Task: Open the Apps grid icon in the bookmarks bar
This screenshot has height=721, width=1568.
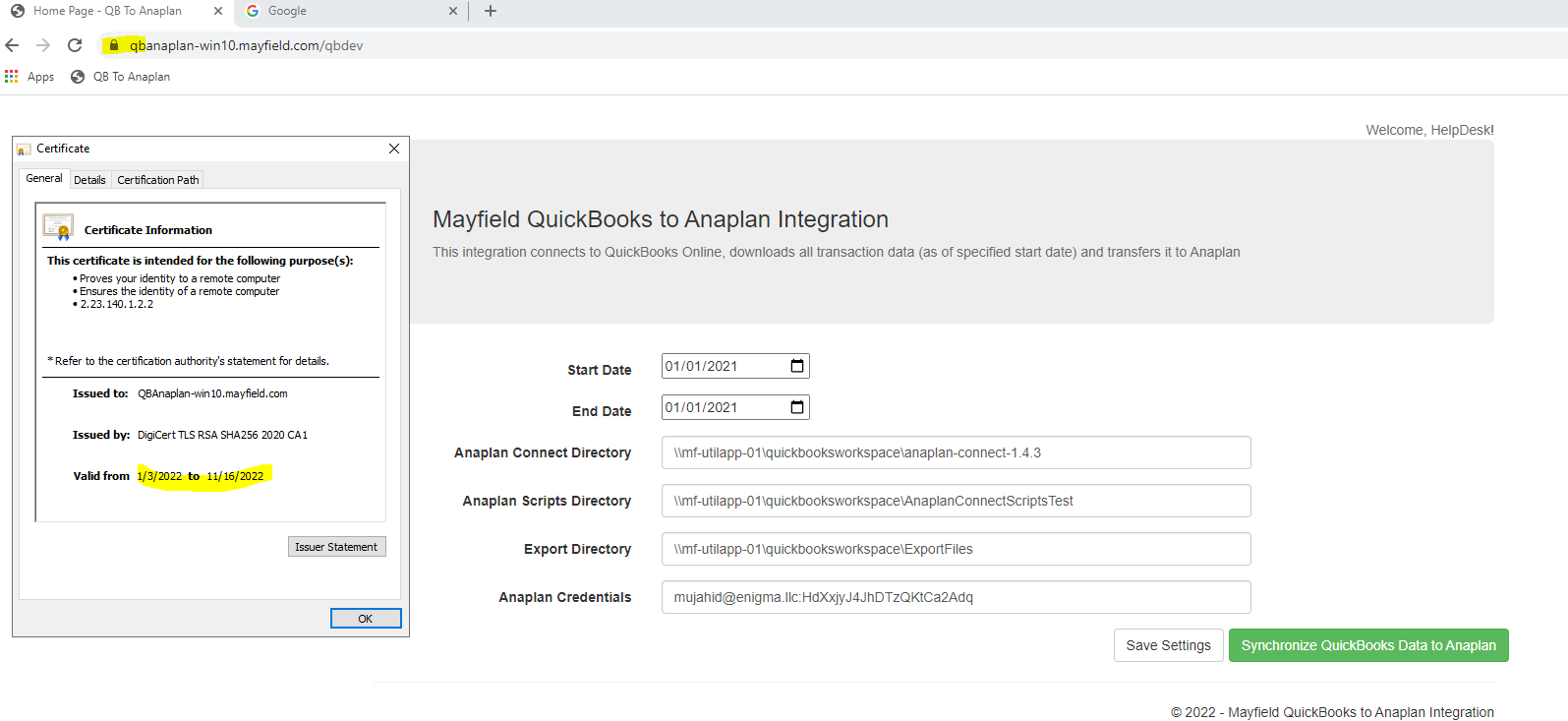Action: [x=12, y=76]
